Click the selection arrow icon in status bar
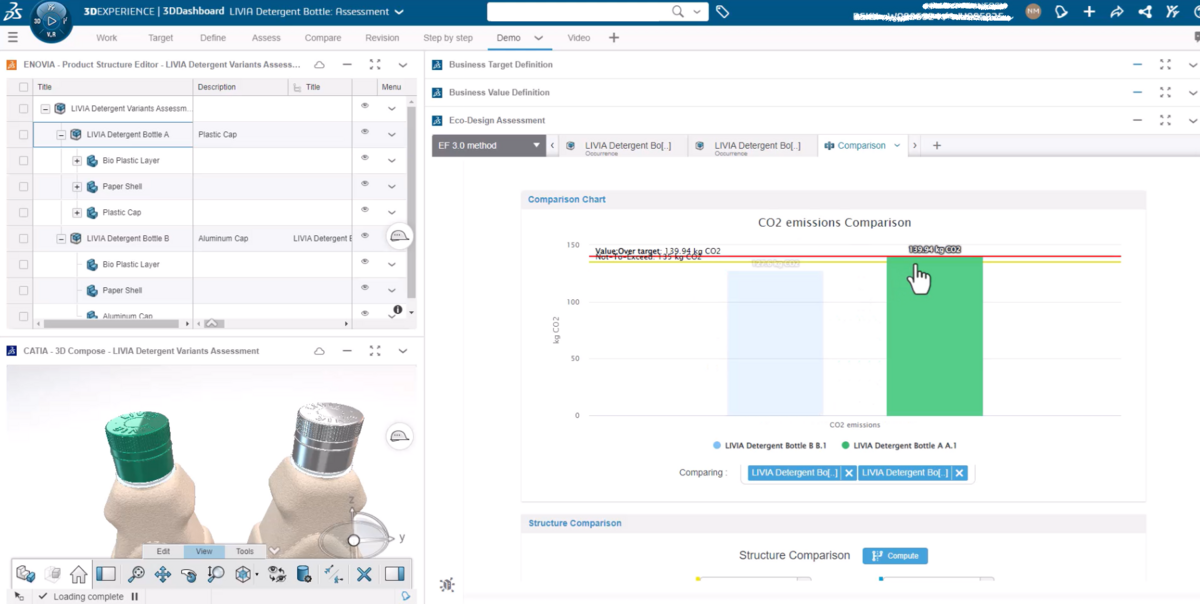The height and width of the screenshot is (604, 1200). point(20,596)
